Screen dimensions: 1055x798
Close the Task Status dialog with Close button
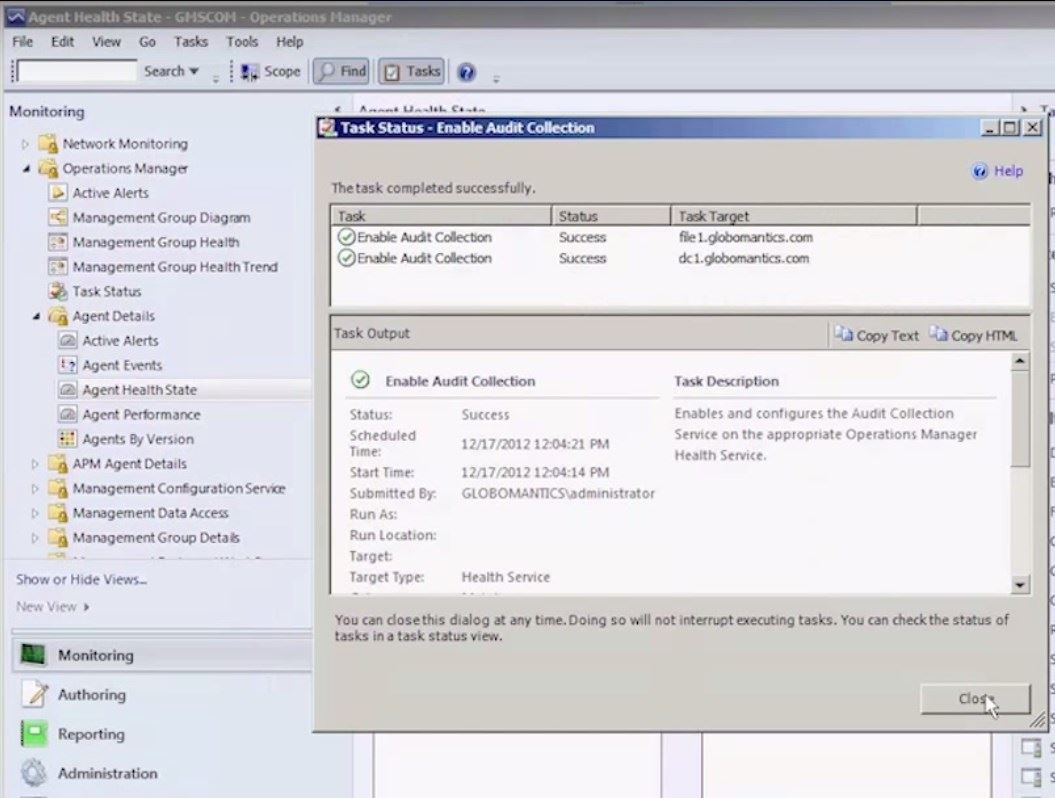coord(974,700)
